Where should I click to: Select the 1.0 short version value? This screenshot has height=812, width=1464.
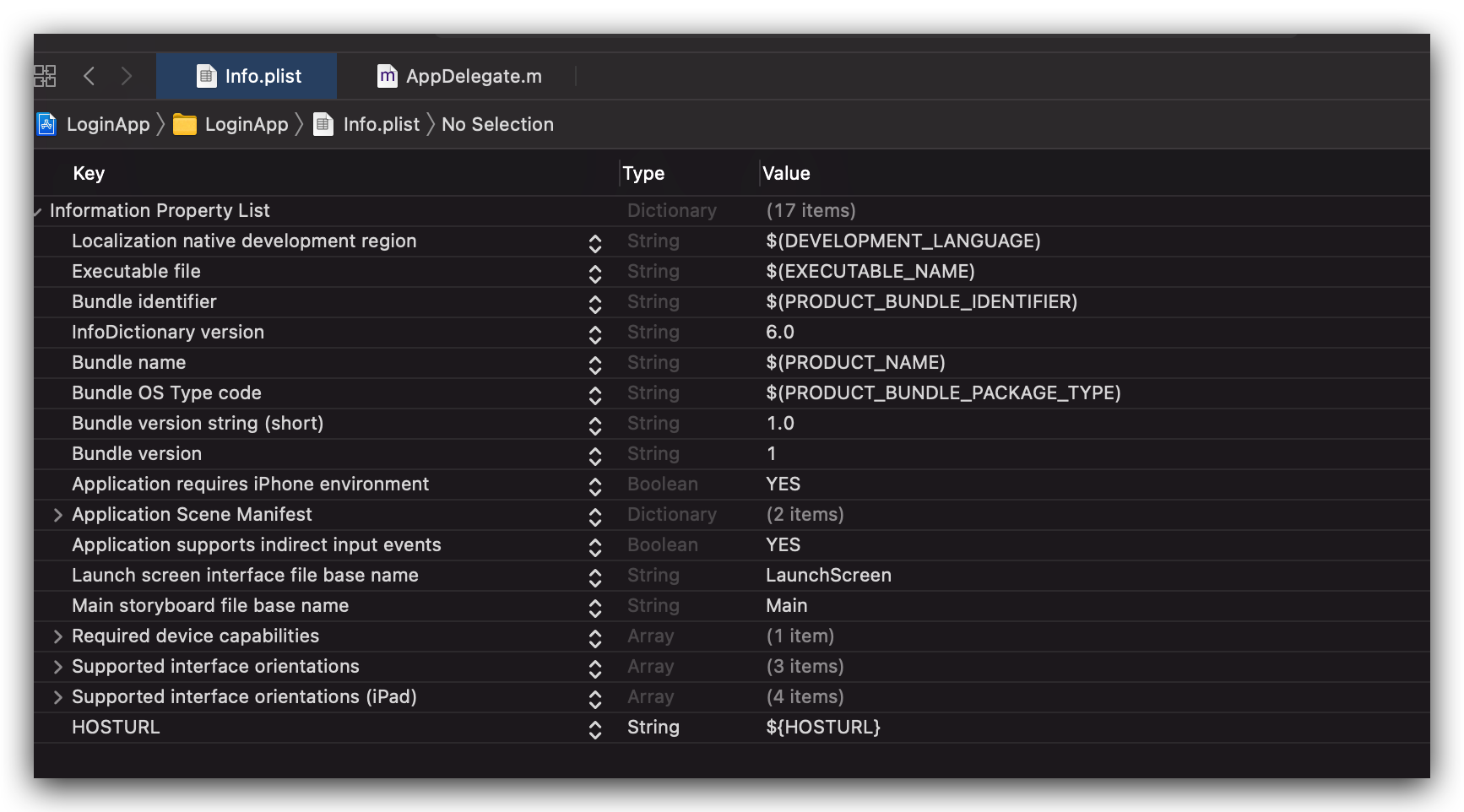[780, 423]
